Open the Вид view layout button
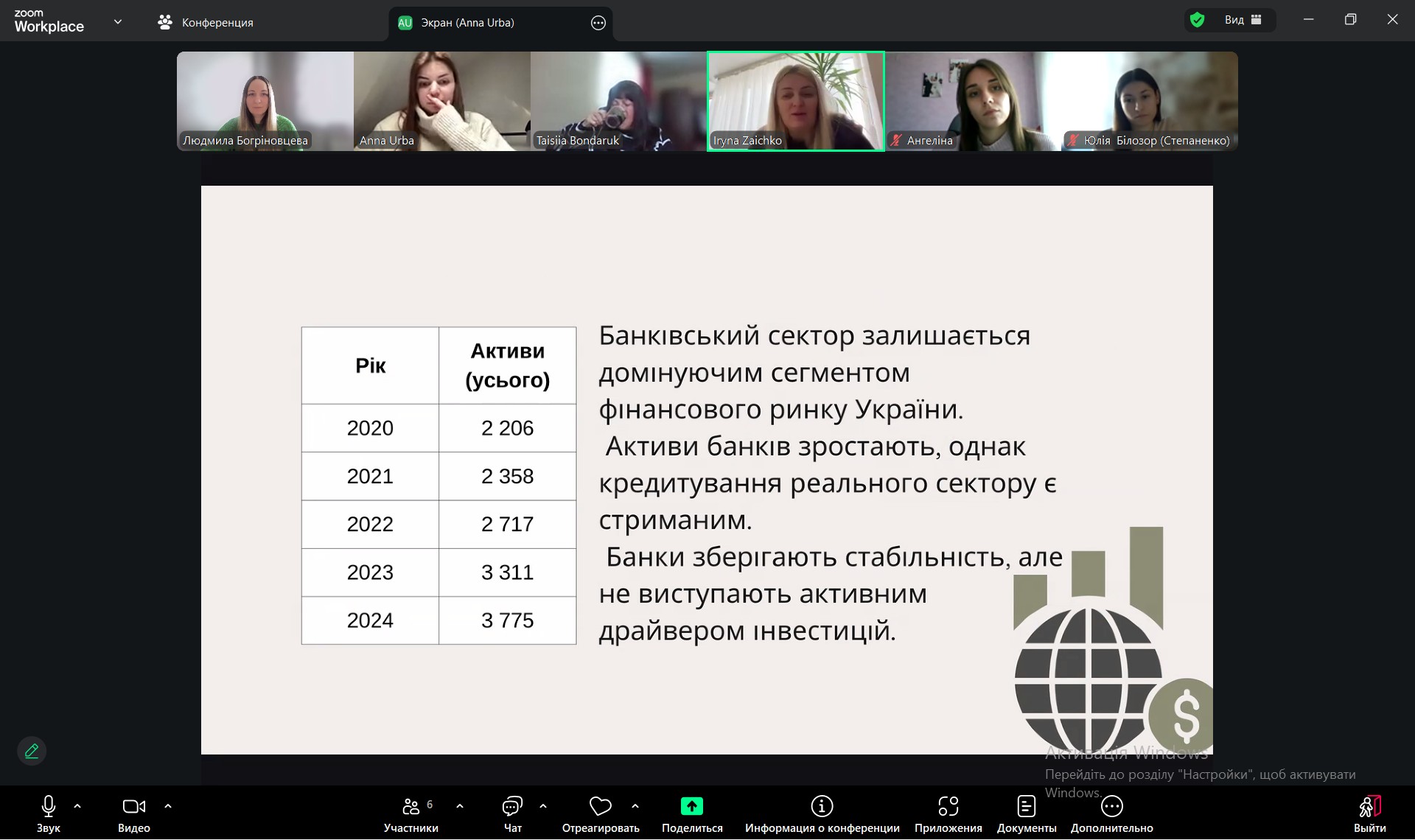 click(1243, 20)
